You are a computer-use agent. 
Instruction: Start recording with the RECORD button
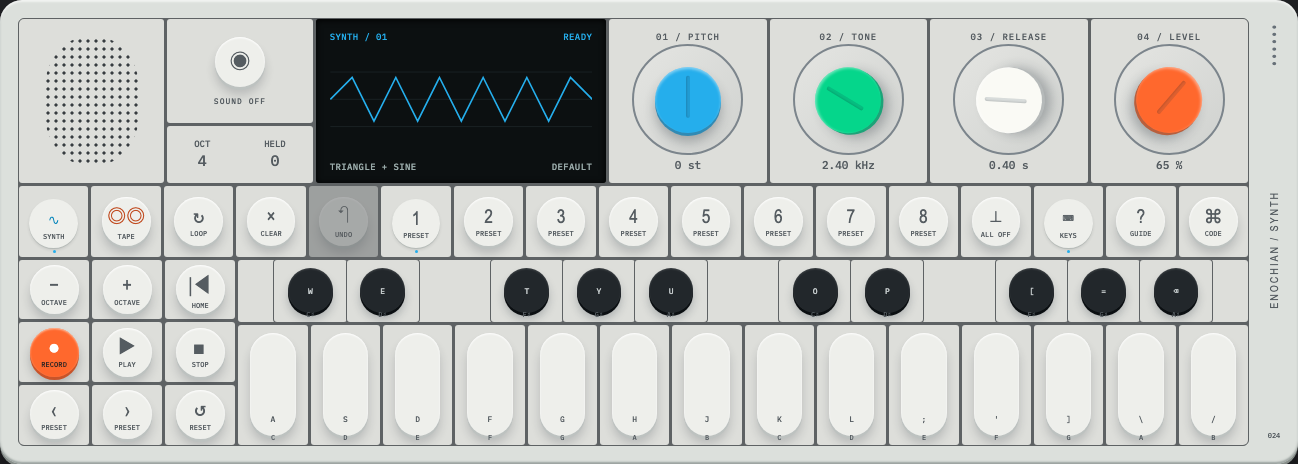54,353
